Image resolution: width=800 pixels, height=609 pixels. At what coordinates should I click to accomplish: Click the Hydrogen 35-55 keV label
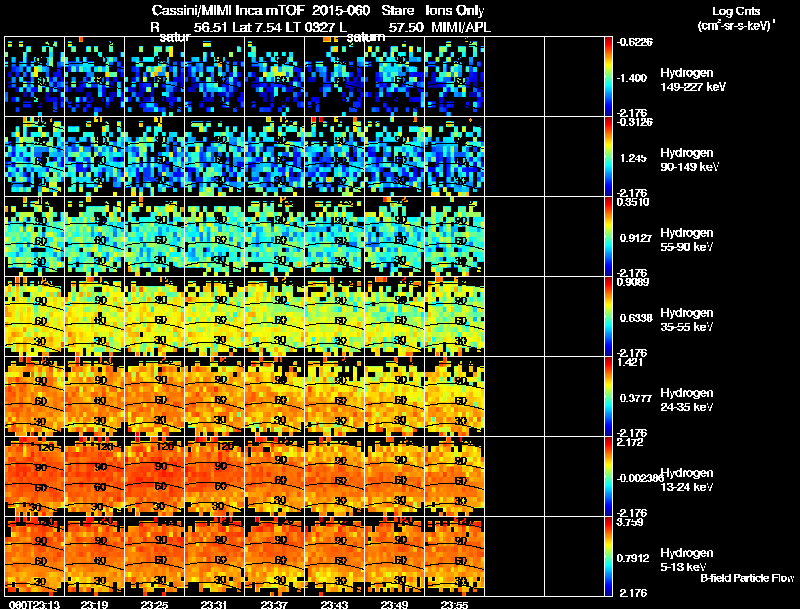pos(687,320)
